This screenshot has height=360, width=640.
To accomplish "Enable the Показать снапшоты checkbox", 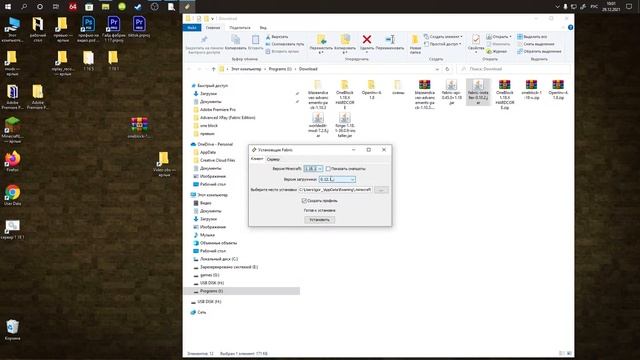I will point(328,169).
